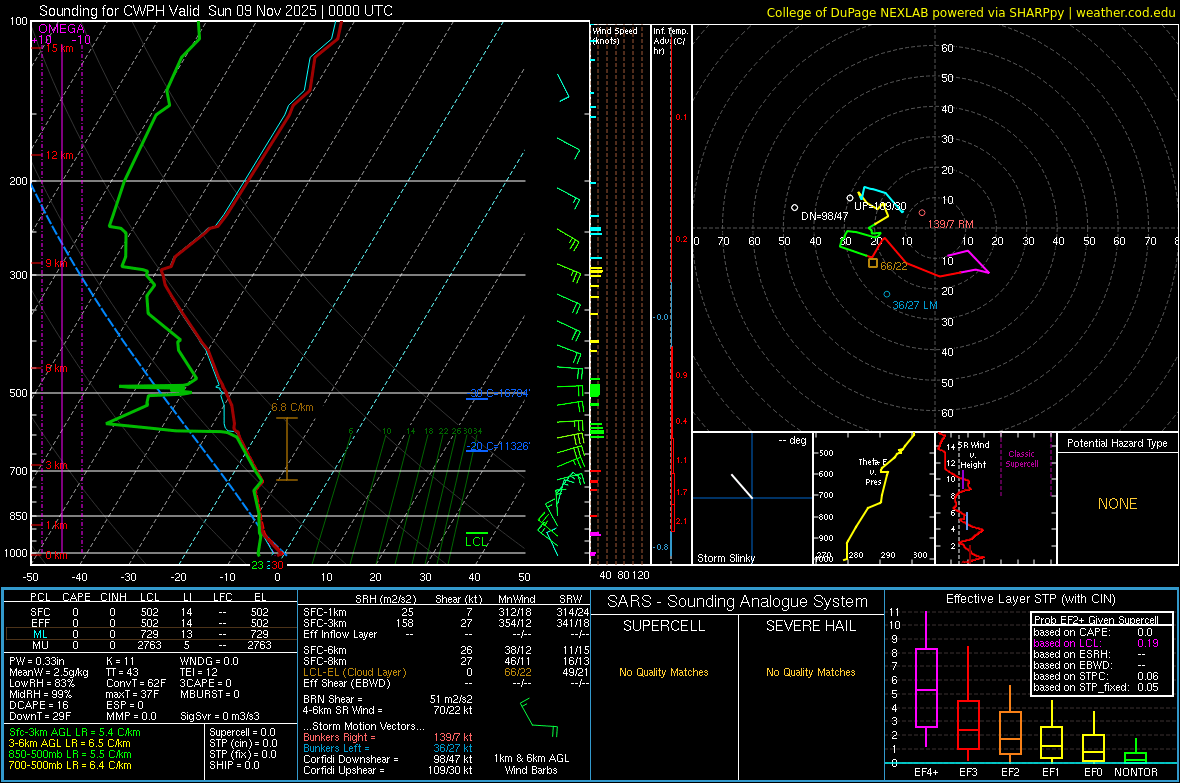
Task: Click 'Effective Layer STP (with CIN)' title
Action: pos(1030,599)
